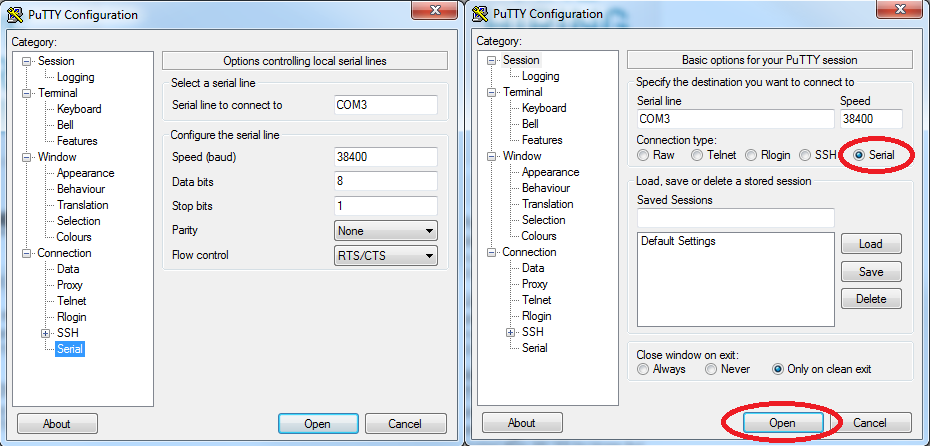Select Proxy in right window tree

(x=534, y=284)
